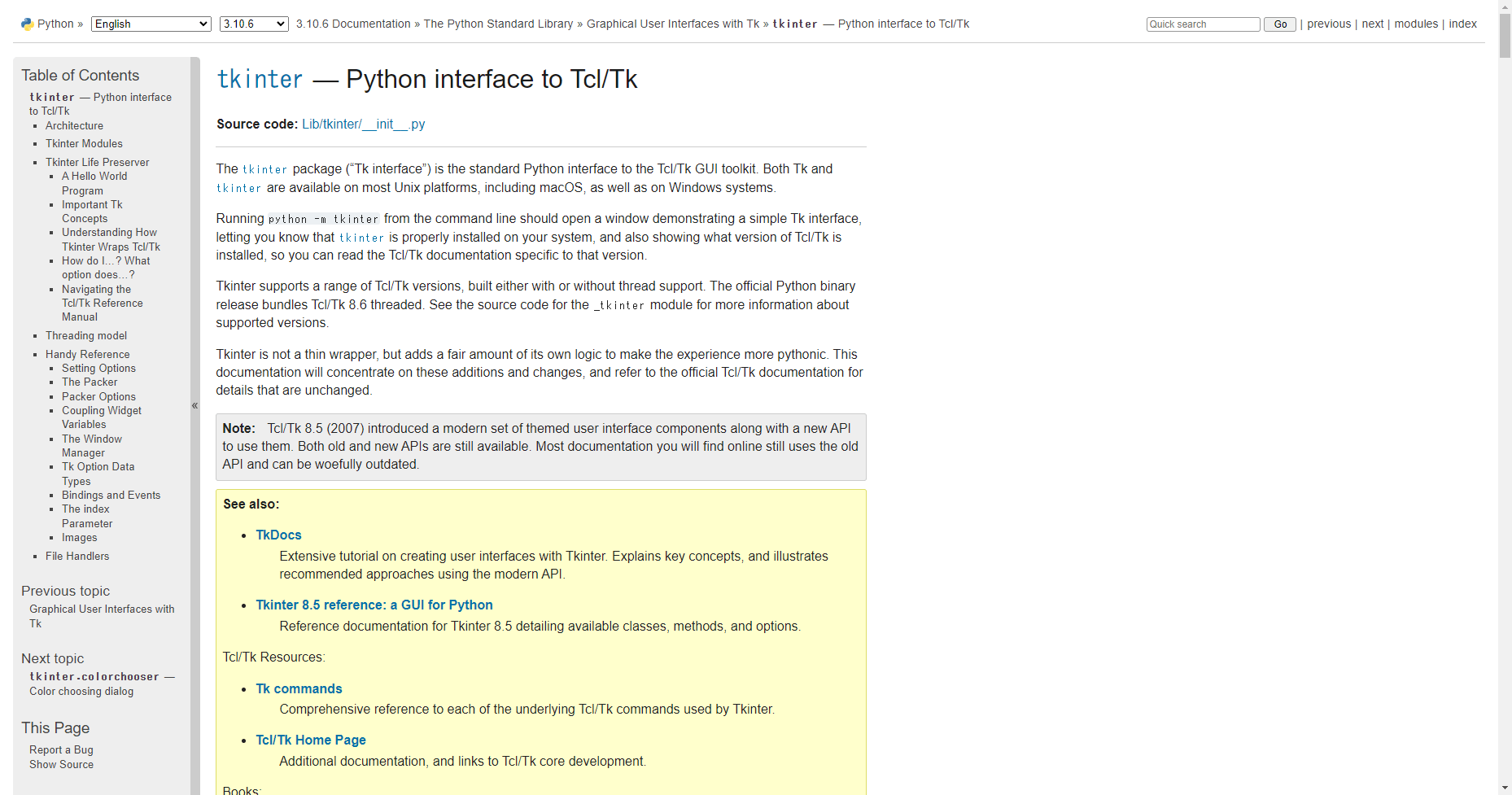Jump to Tkinter Life Preserver section
This screenshot has height=795, width=1512.
click(97, 162)
